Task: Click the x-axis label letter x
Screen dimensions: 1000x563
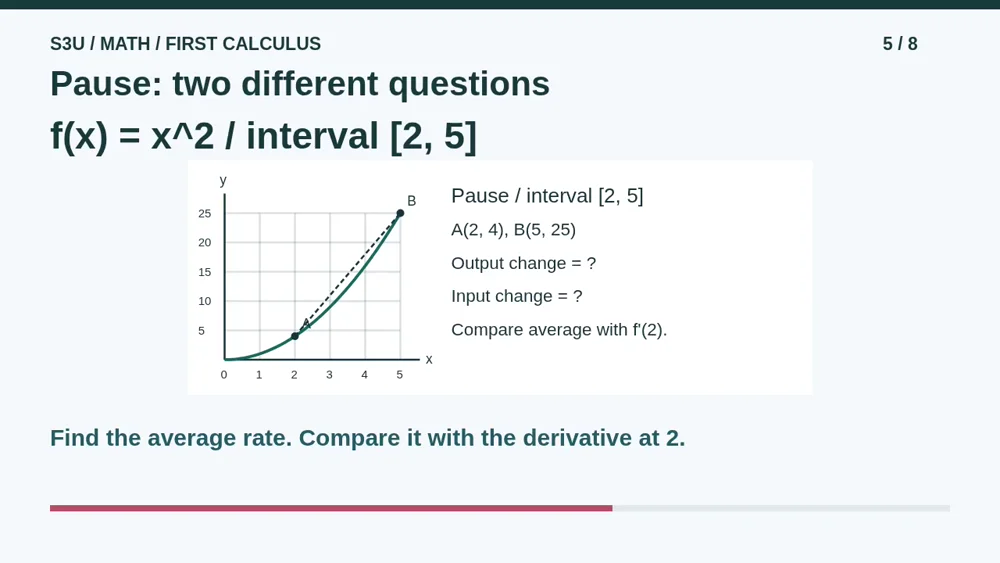Action: coord(429,360)
